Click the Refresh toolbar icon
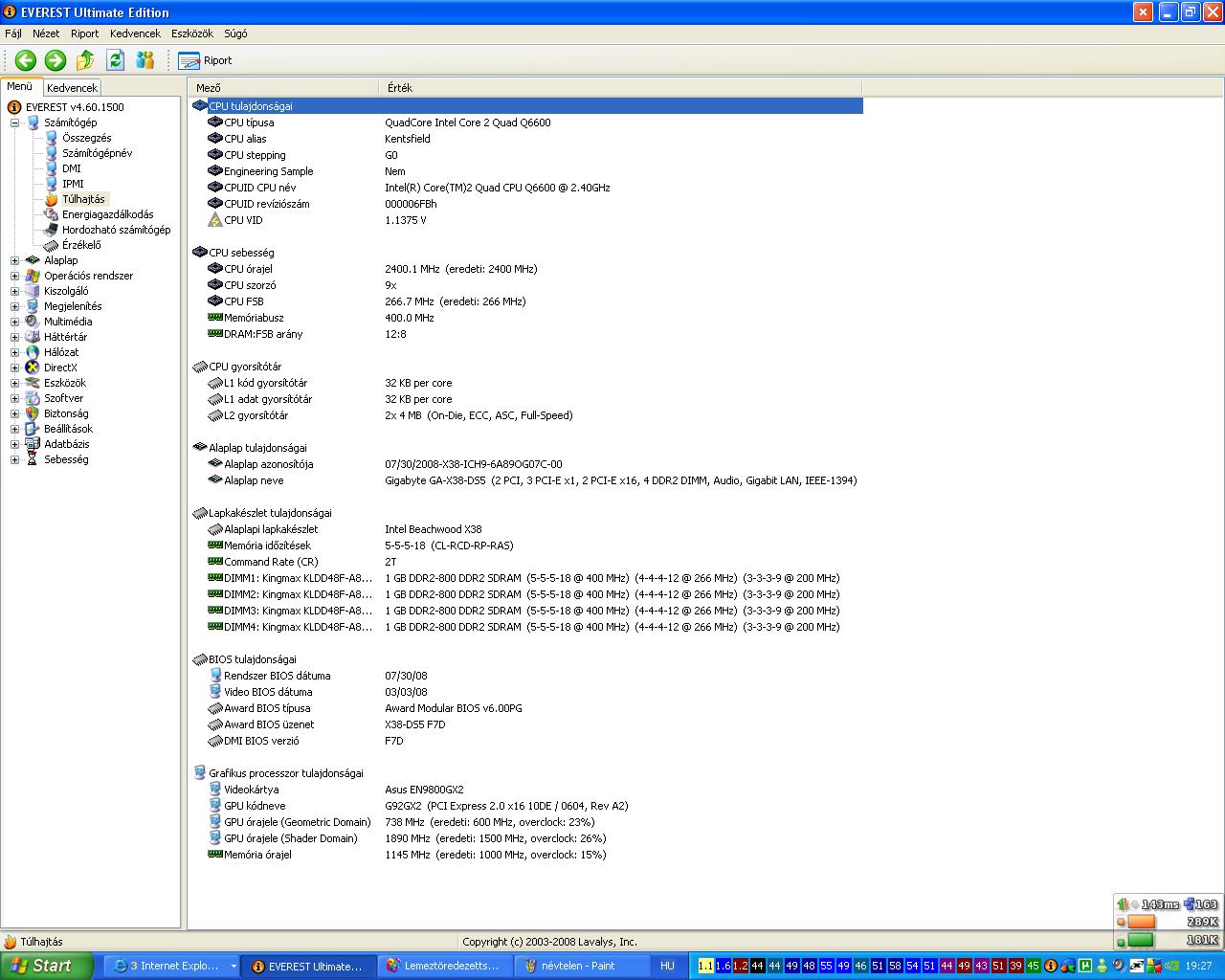 click(116, 60)
